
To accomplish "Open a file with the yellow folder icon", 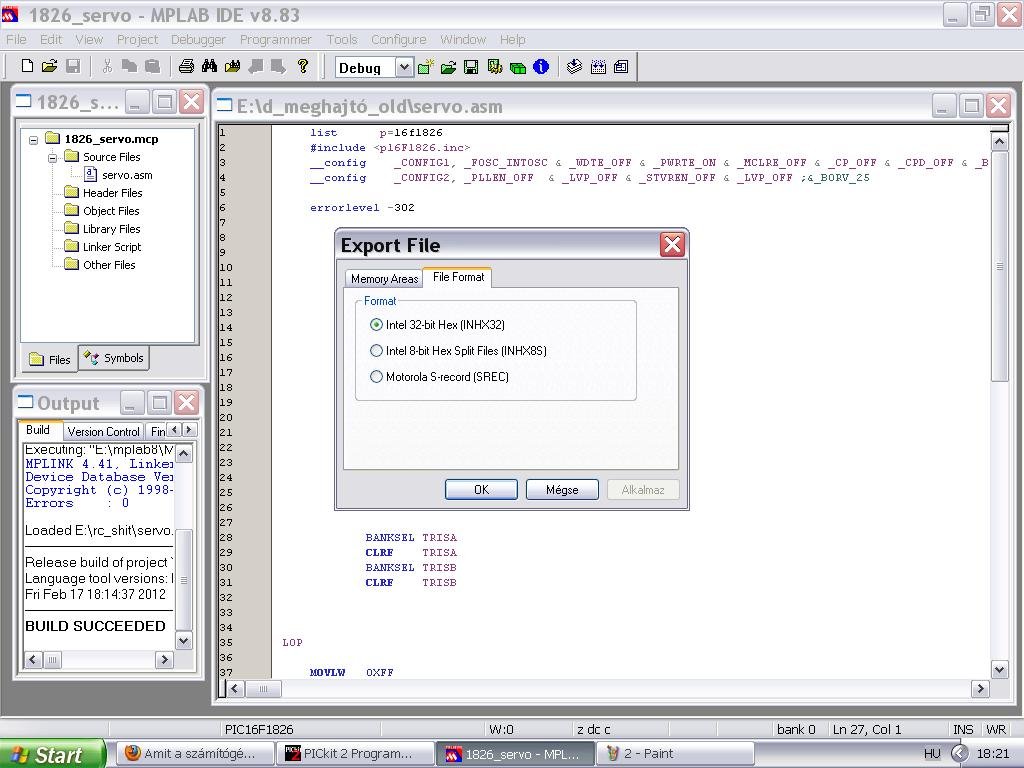I will pyautogui.click(x=50, y=66).
